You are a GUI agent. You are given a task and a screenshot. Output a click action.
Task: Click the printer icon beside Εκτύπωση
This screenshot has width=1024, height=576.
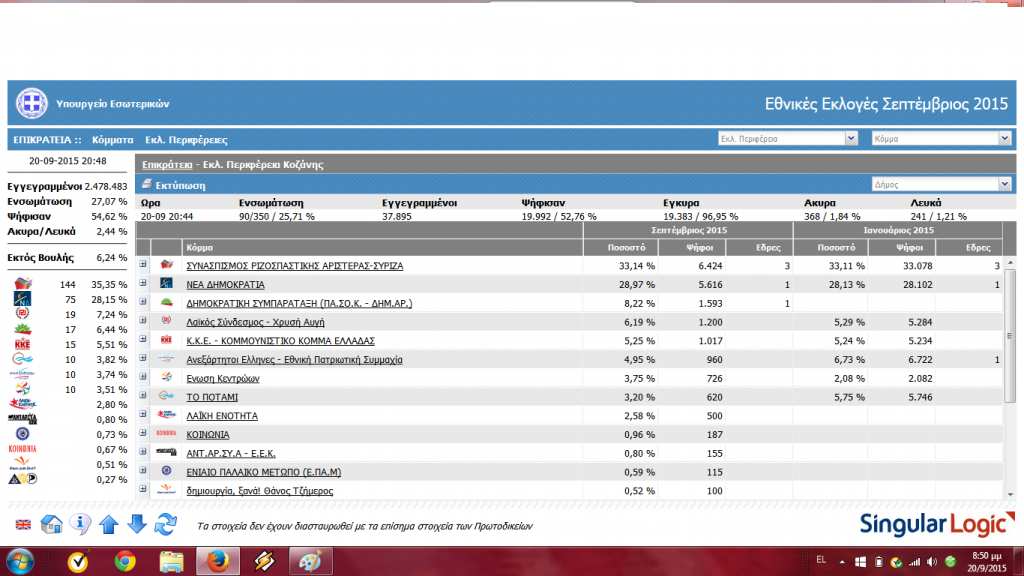147,185
